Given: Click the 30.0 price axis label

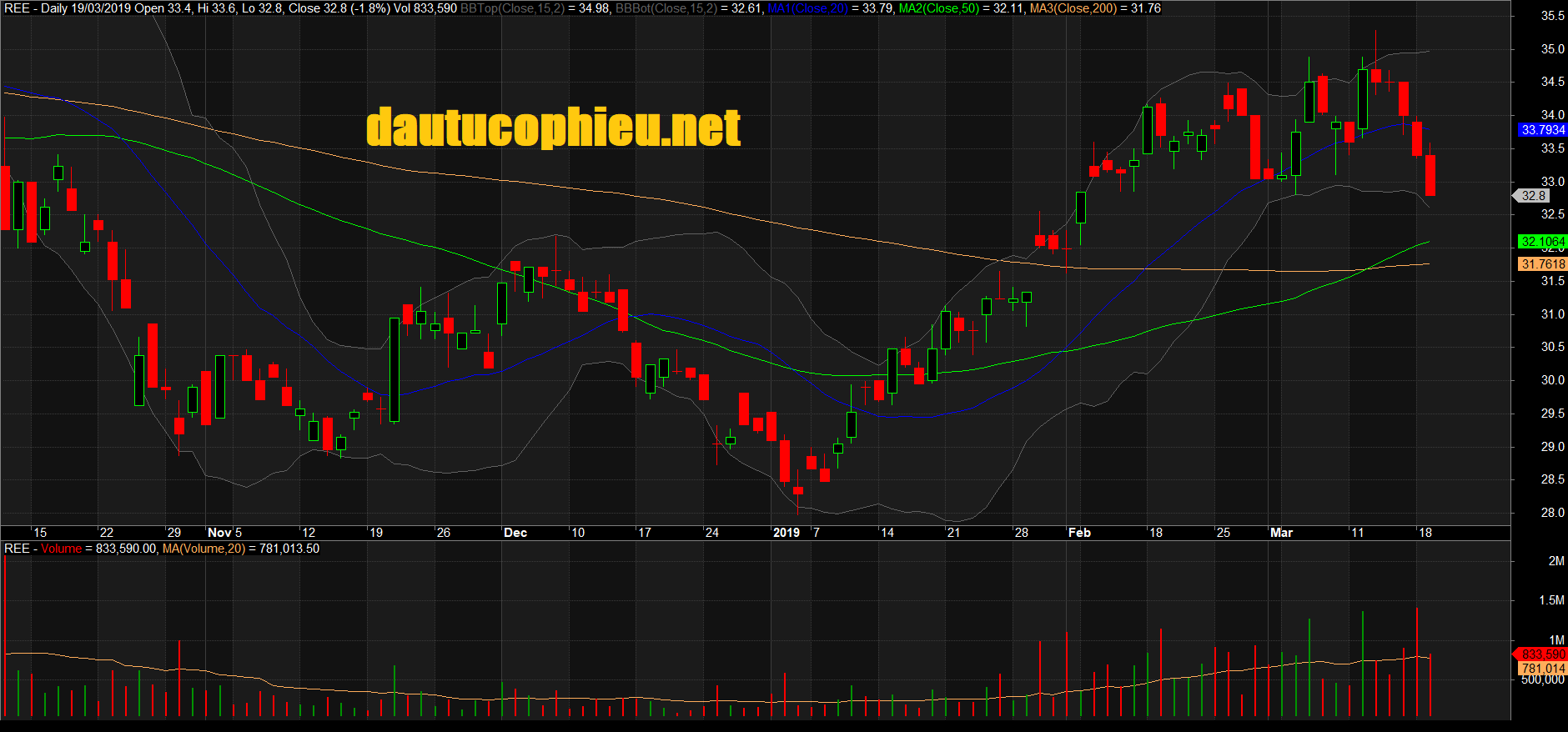Looking at the screenshot, I should pyautogui.click(x=1552, y=380).
